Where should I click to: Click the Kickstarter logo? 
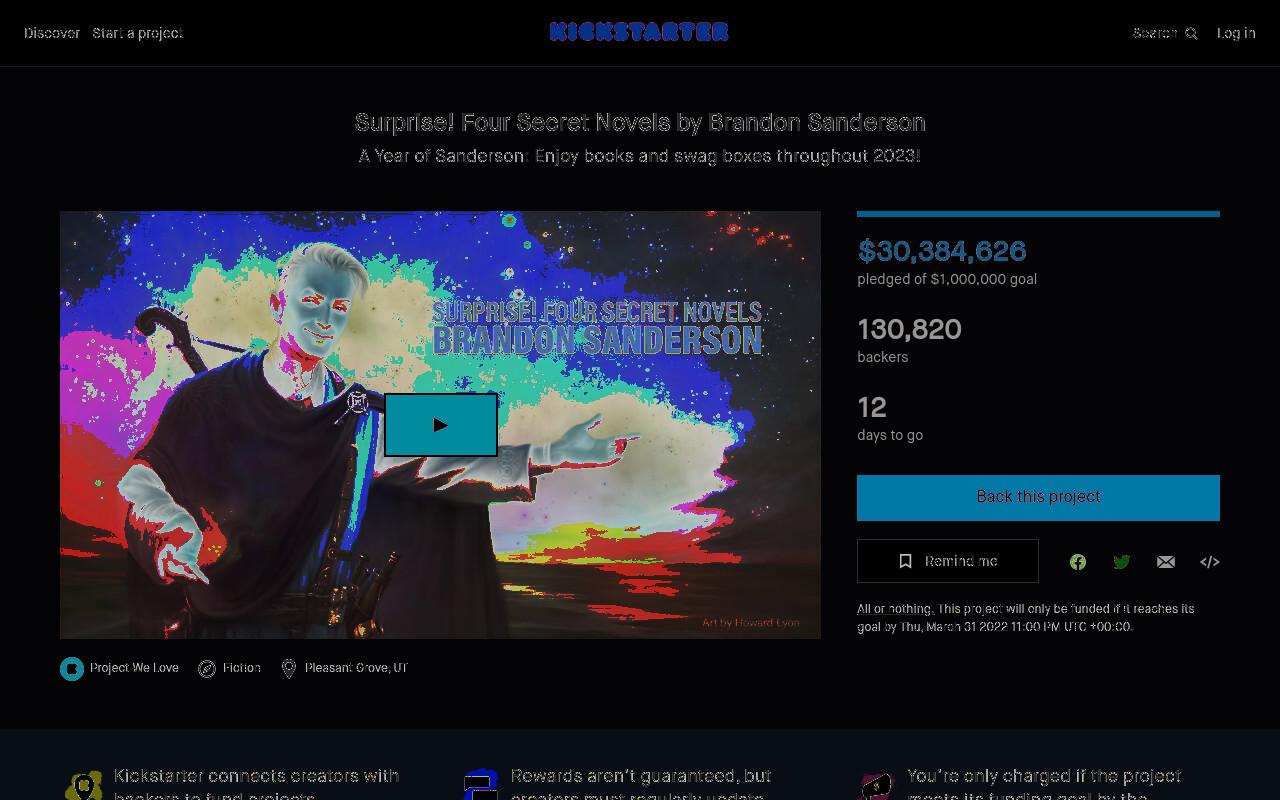click(639, 32)
